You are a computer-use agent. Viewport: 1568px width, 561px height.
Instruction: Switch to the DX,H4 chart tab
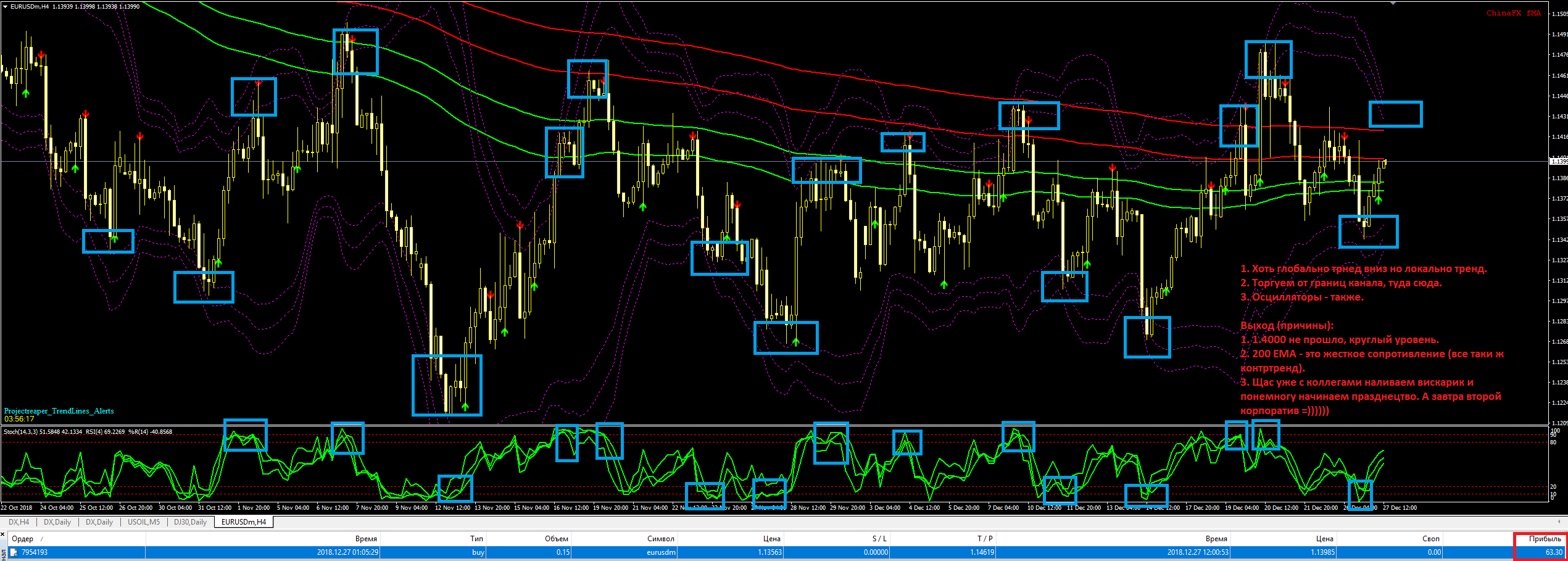(19, 522)
